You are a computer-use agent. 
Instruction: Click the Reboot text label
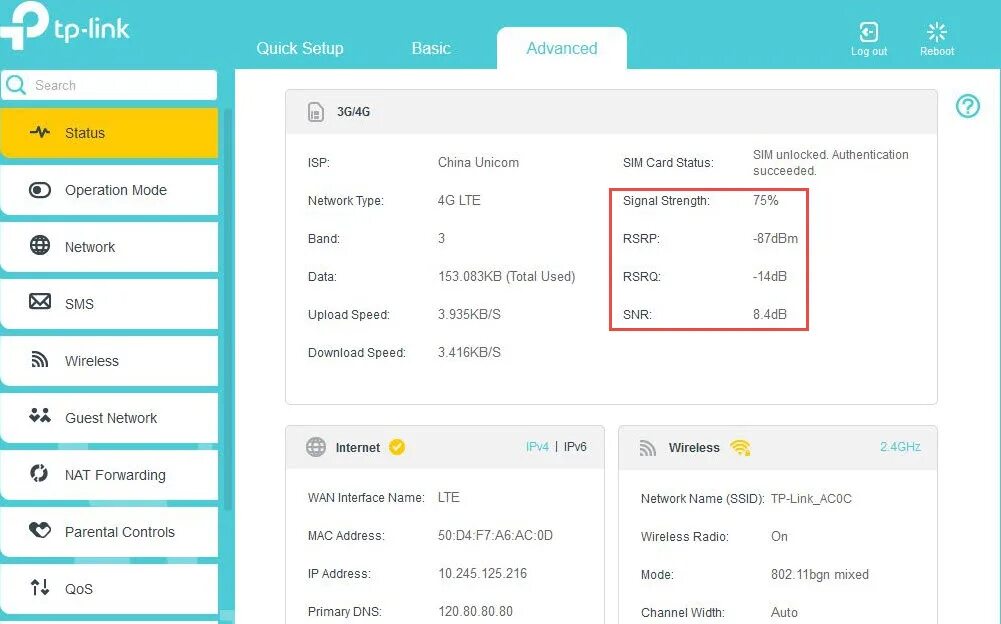click(x=937, y=51)
